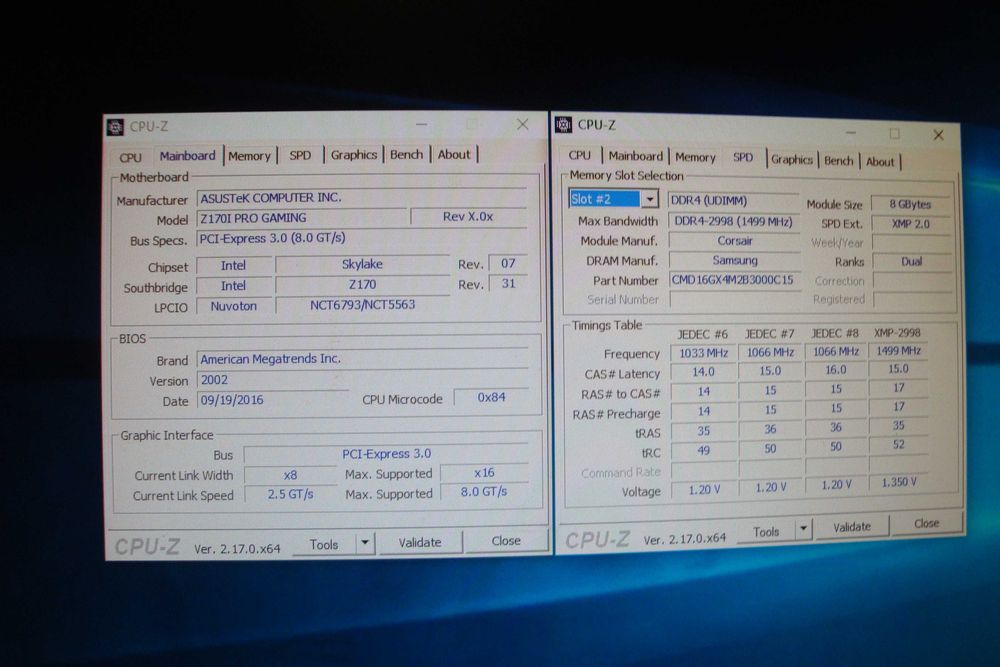Open About tab in the left CPU-Z window

[454, 154]
